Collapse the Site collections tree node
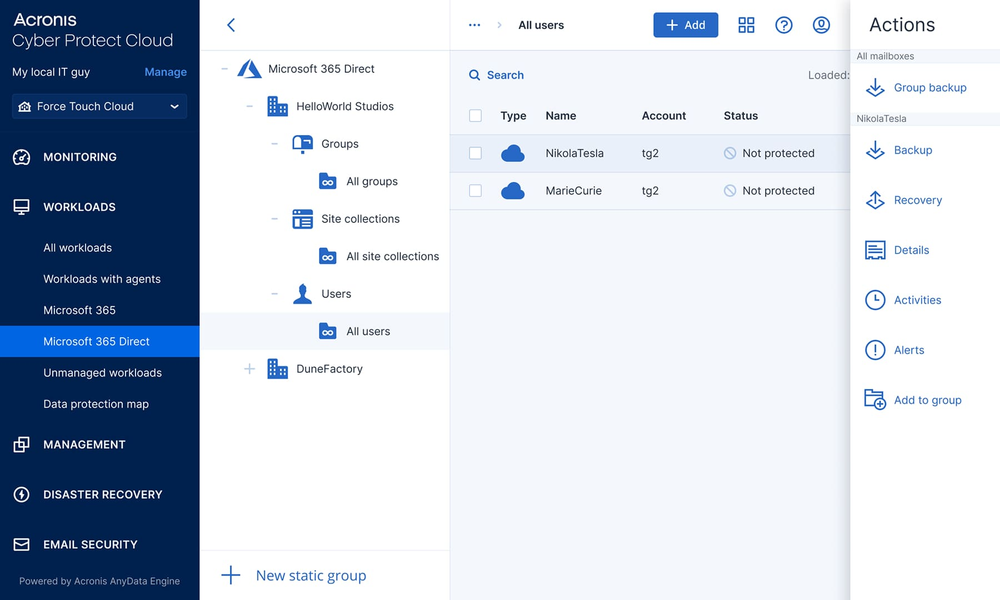Screen dimensions: 1000x600 pos(274,219)
